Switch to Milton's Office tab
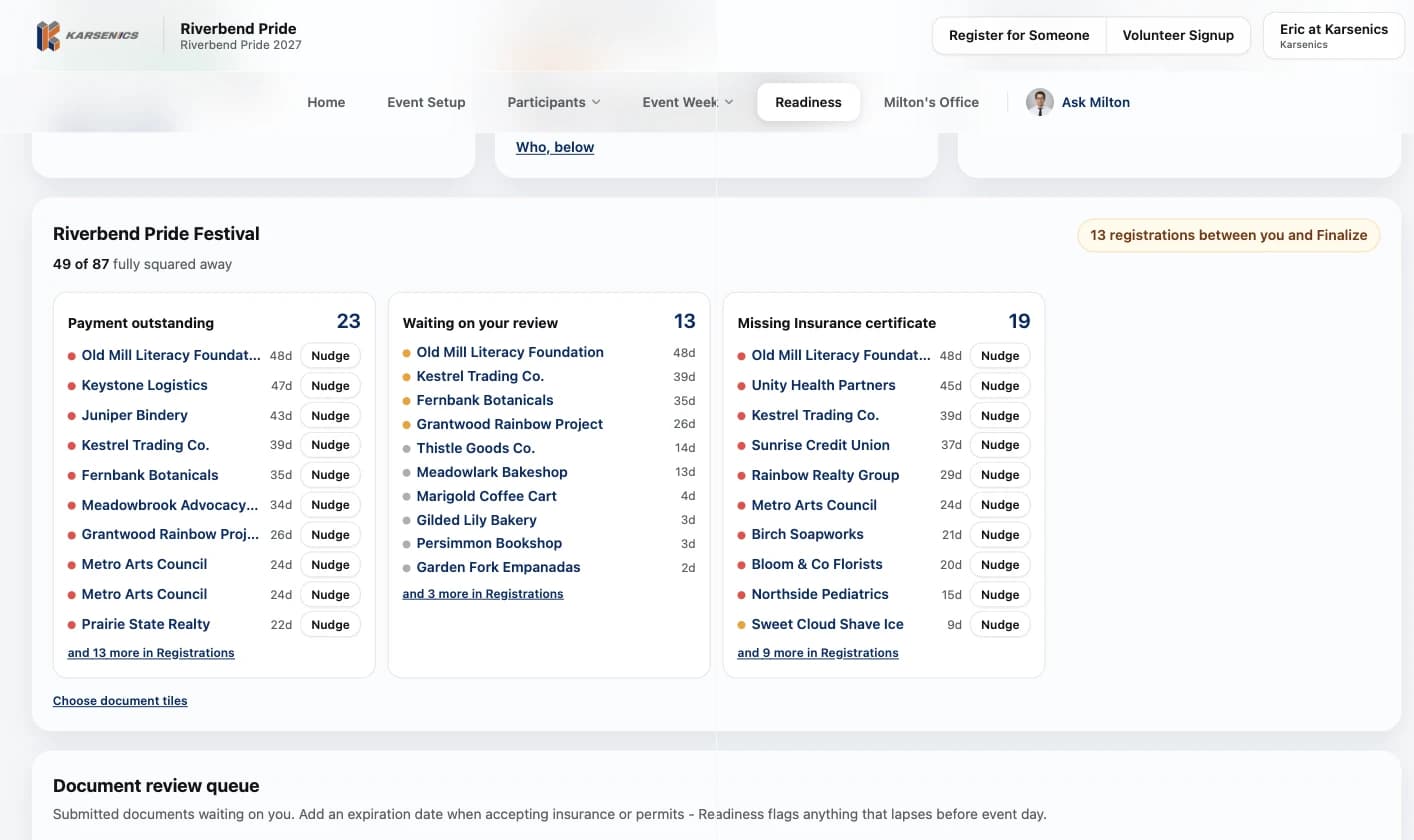The height and width of the screenshot is (840, 1414). point(931,102)
